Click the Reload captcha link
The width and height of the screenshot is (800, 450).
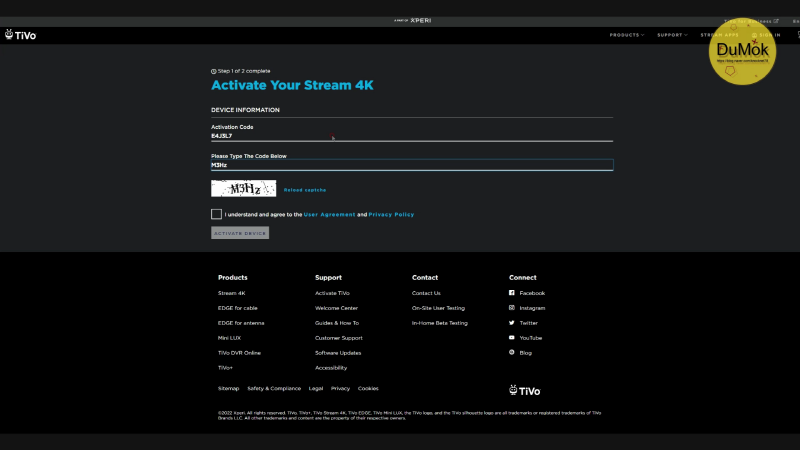point(305,190)
